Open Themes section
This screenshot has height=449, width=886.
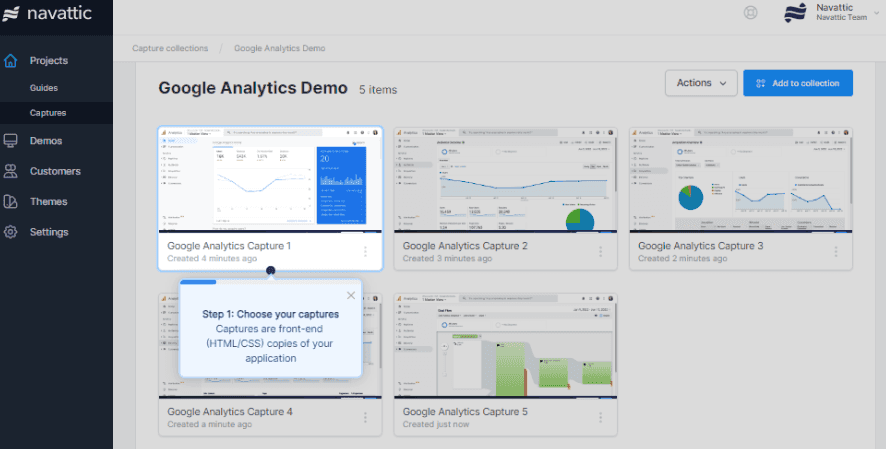(x=48, y=202)
